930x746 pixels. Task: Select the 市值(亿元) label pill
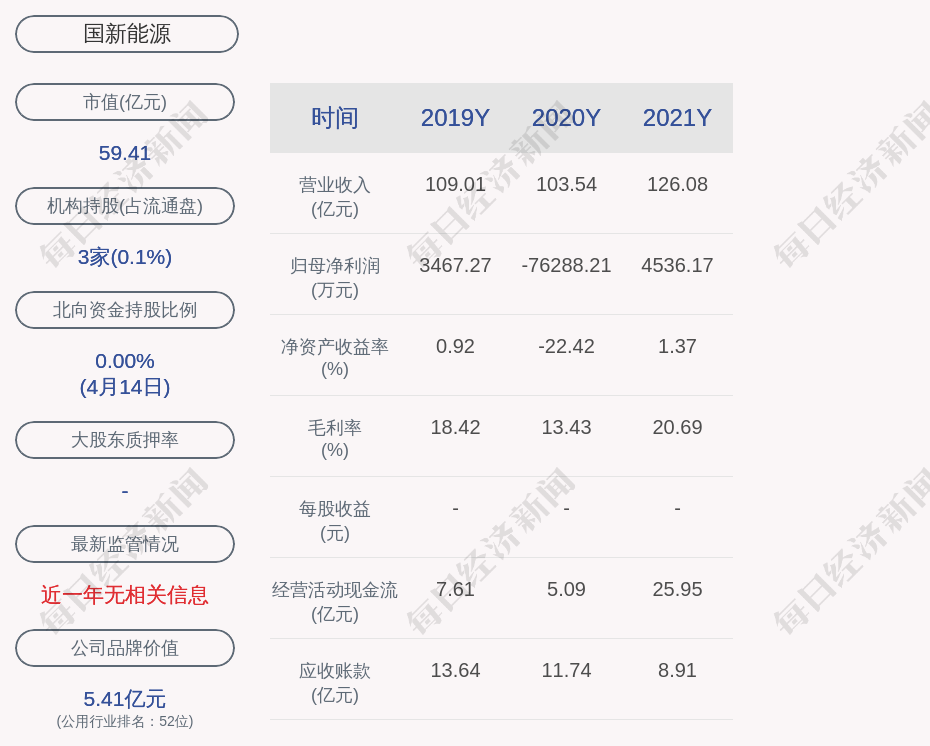(125, 102)
